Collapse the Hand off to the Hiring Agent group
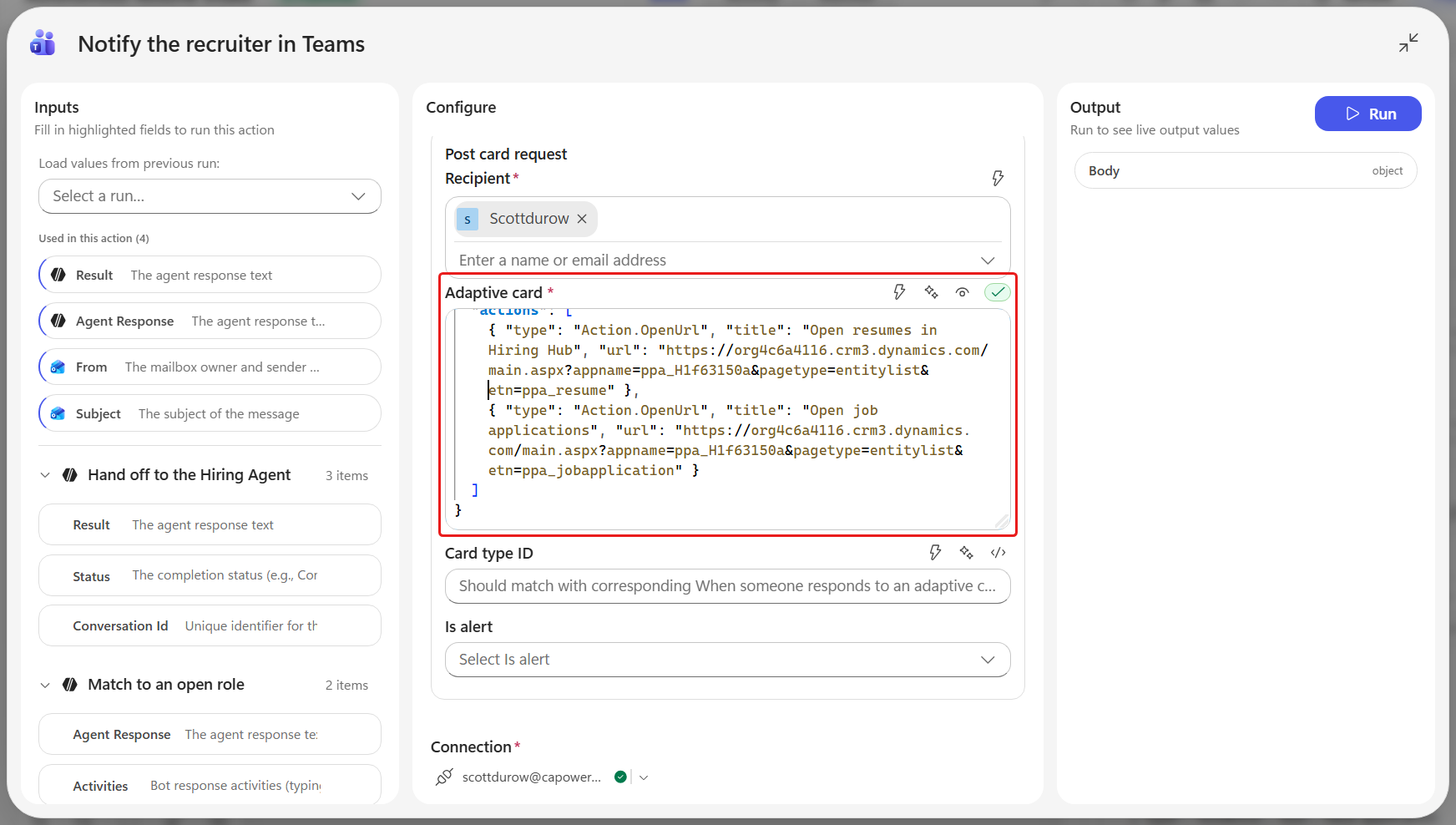 click(45, 475)
